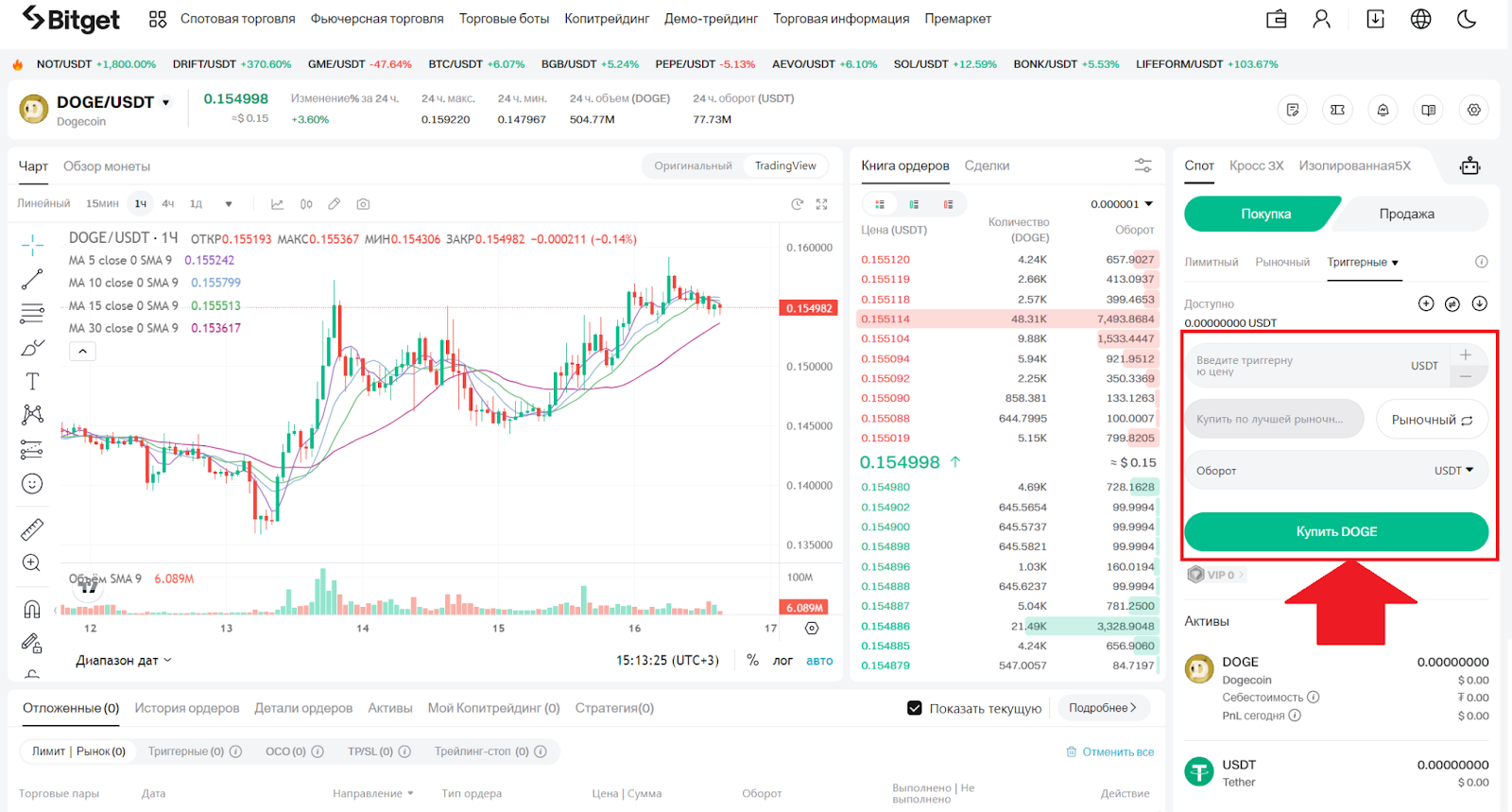Image resolution: width=1512 pixels, height=812 pixels.
Task: Collapse the indicator legend arrow
Action: click(x=83, y=351)
